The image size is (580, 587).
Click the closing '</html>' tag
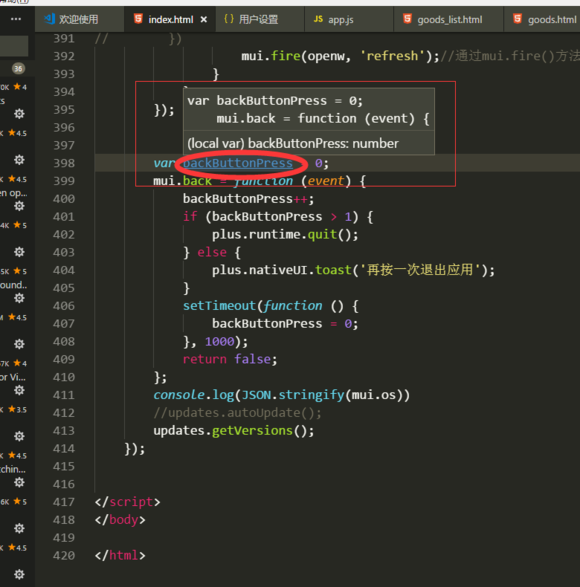120,556
